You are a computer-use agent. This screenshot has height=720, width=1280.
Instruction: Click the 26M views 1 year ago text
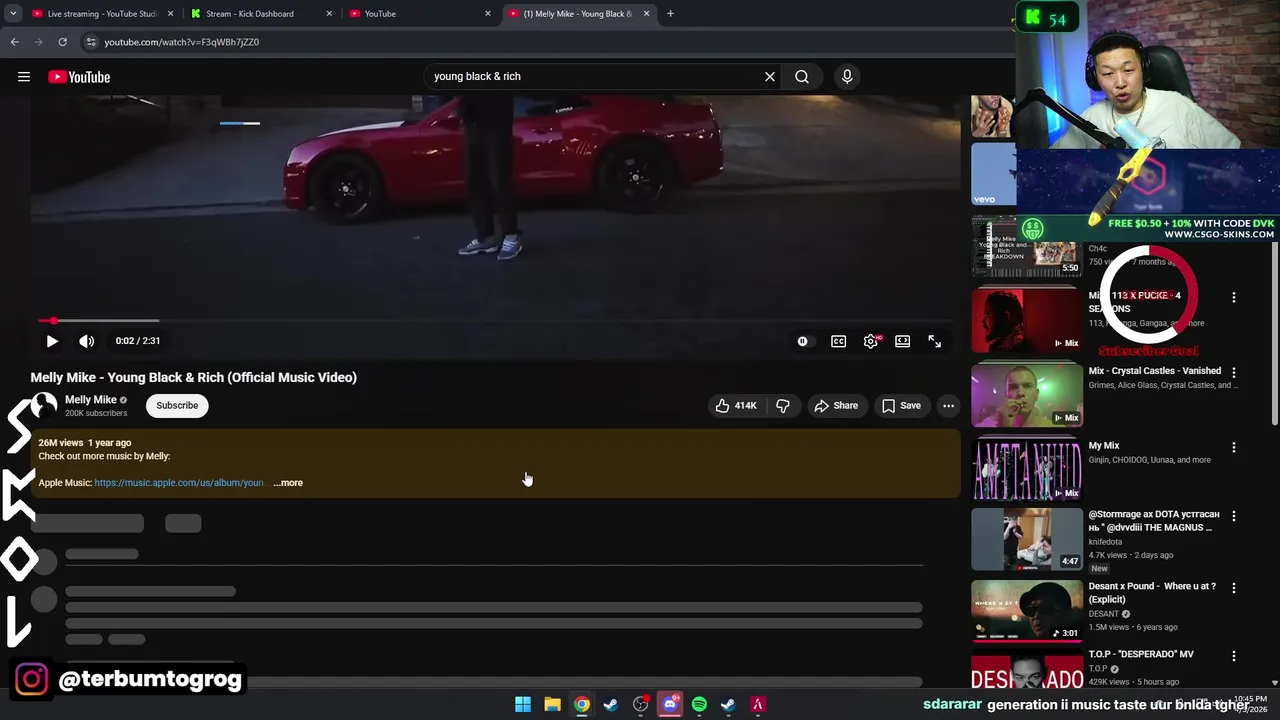tap(85, 442)
